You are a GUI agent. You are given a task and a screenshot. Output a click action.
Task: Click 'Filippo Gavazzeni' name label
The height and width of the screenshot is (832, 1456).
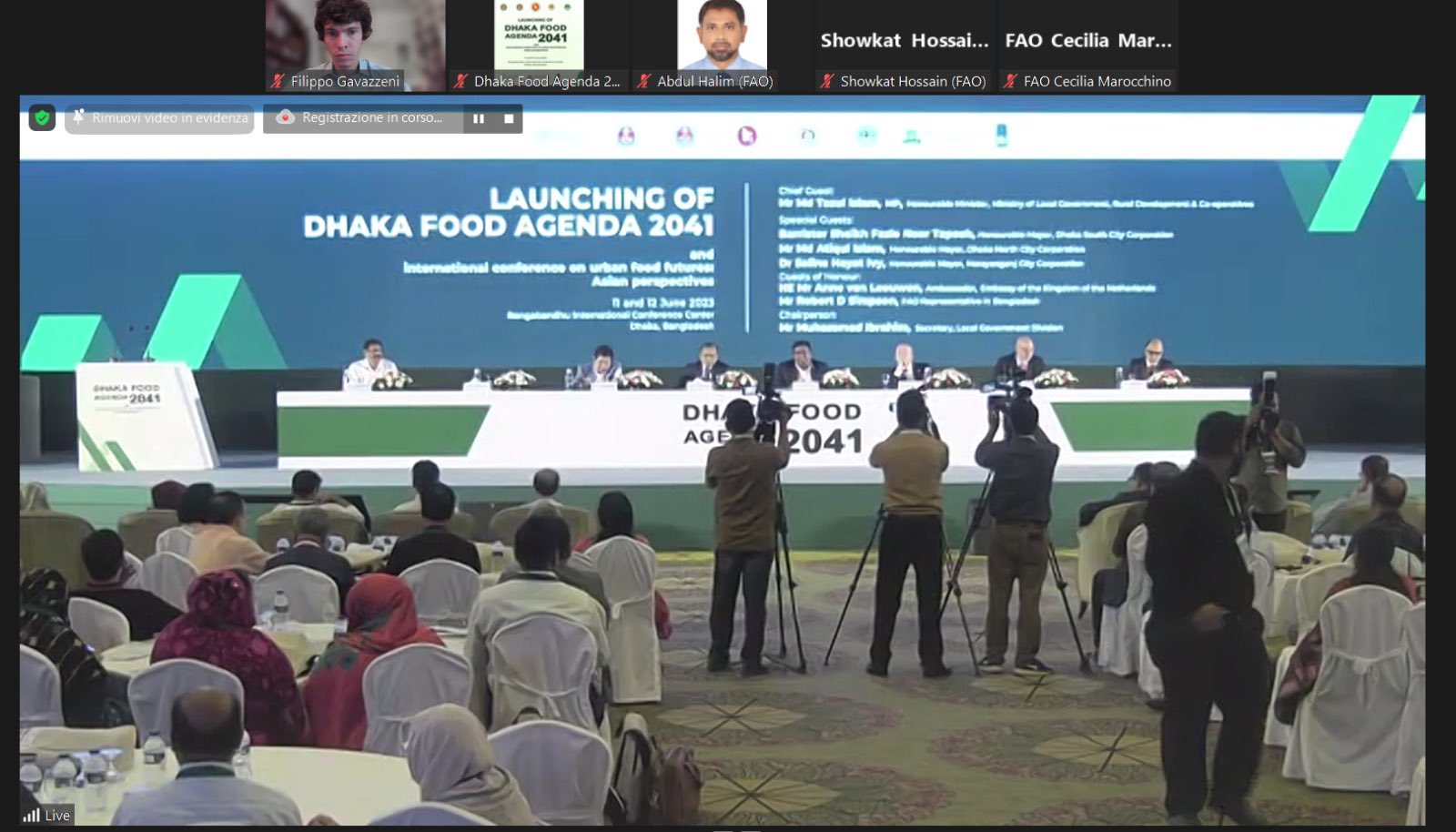[345, 81]
